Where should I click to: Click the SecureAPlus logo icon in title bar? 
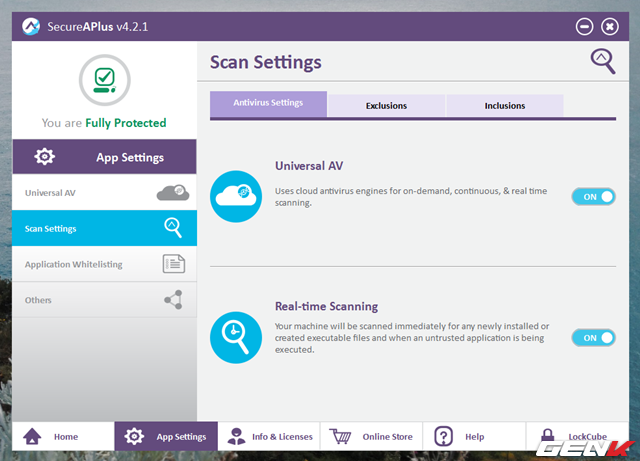click(31, 27)
